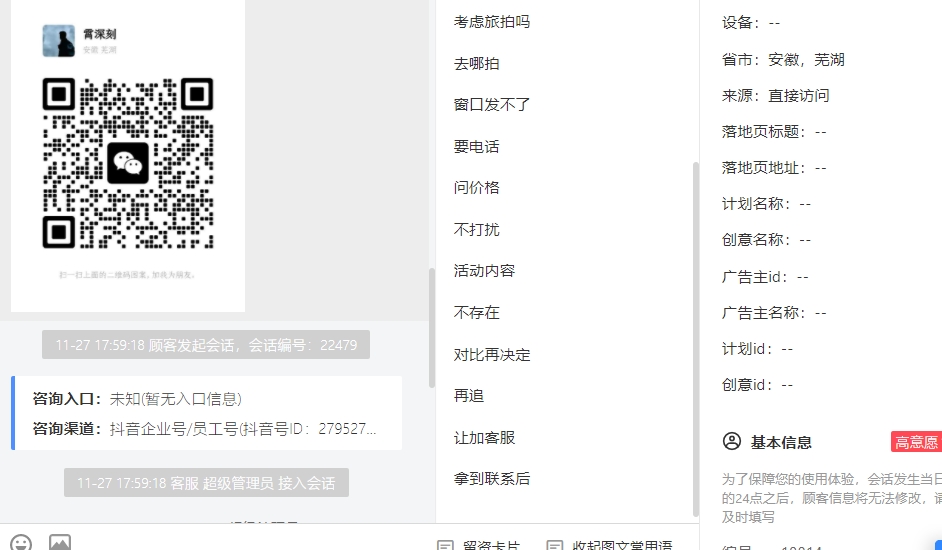The height and width of the screenshot is (550, 942).
Task: Select the 问价格 quick phrase
Action: (x=476, y=188)
